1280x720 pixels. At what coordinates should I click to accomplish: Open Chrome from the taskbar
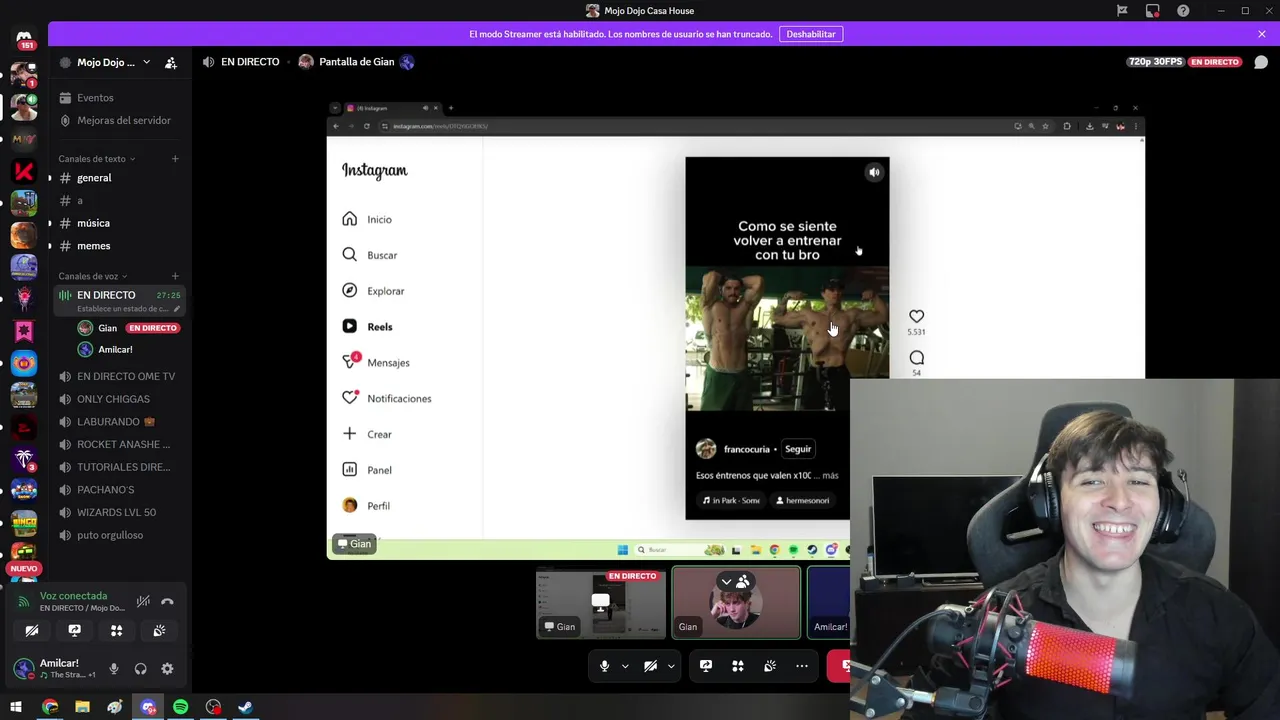click(50, 707)
